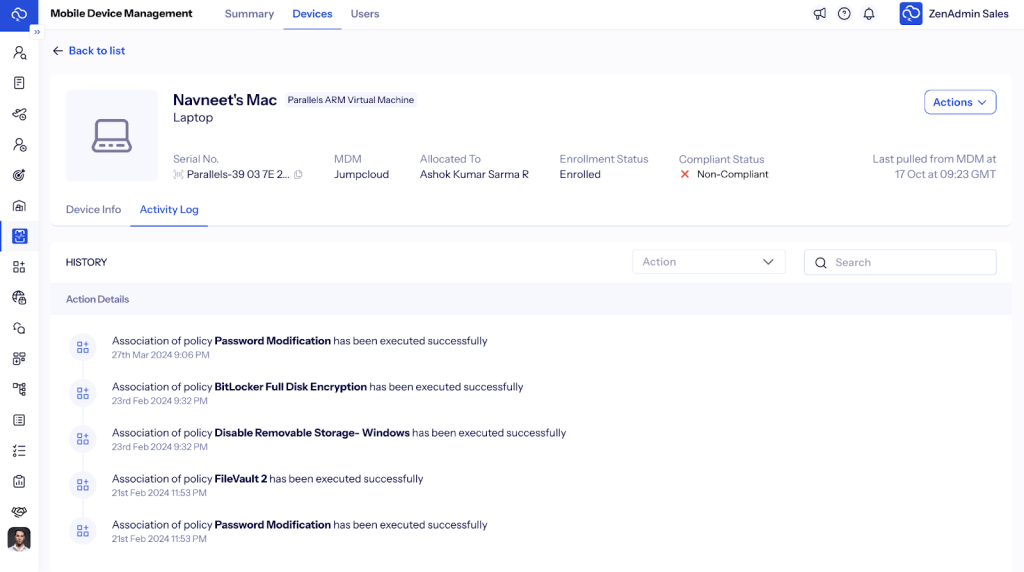The width and height of the screenshot is (1024, 572).
Task: Expand the Actions dropdown button
Action: point(959,102)
